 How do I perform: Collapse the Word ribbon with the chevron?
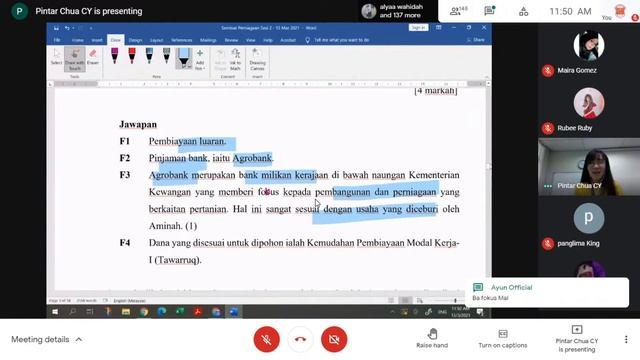click(487, 77)
